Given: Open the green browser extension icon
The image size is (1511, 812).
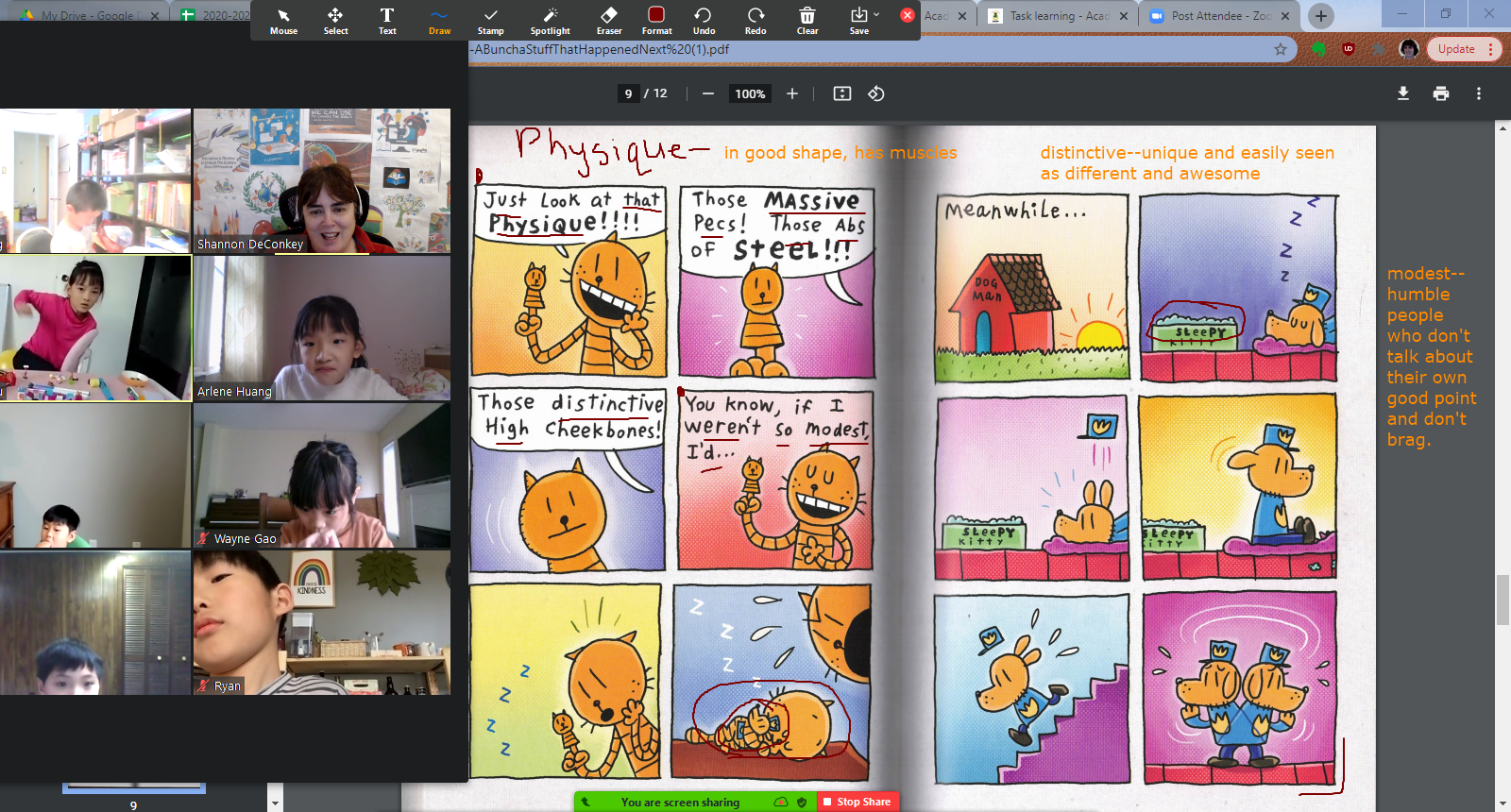Looking at the screenshot, I should pos(1319,49).
